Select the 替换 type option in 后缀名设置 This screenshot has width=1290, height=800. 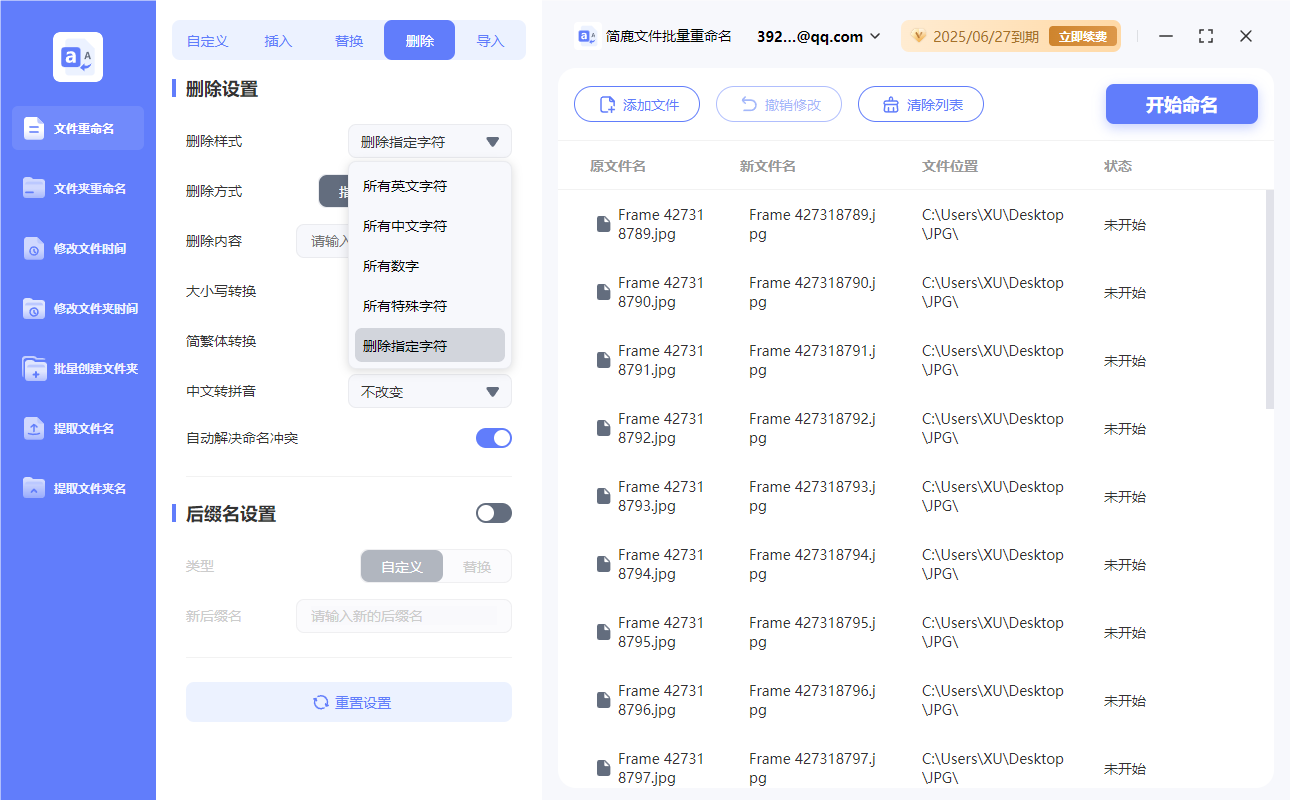[x=477, y=565]
